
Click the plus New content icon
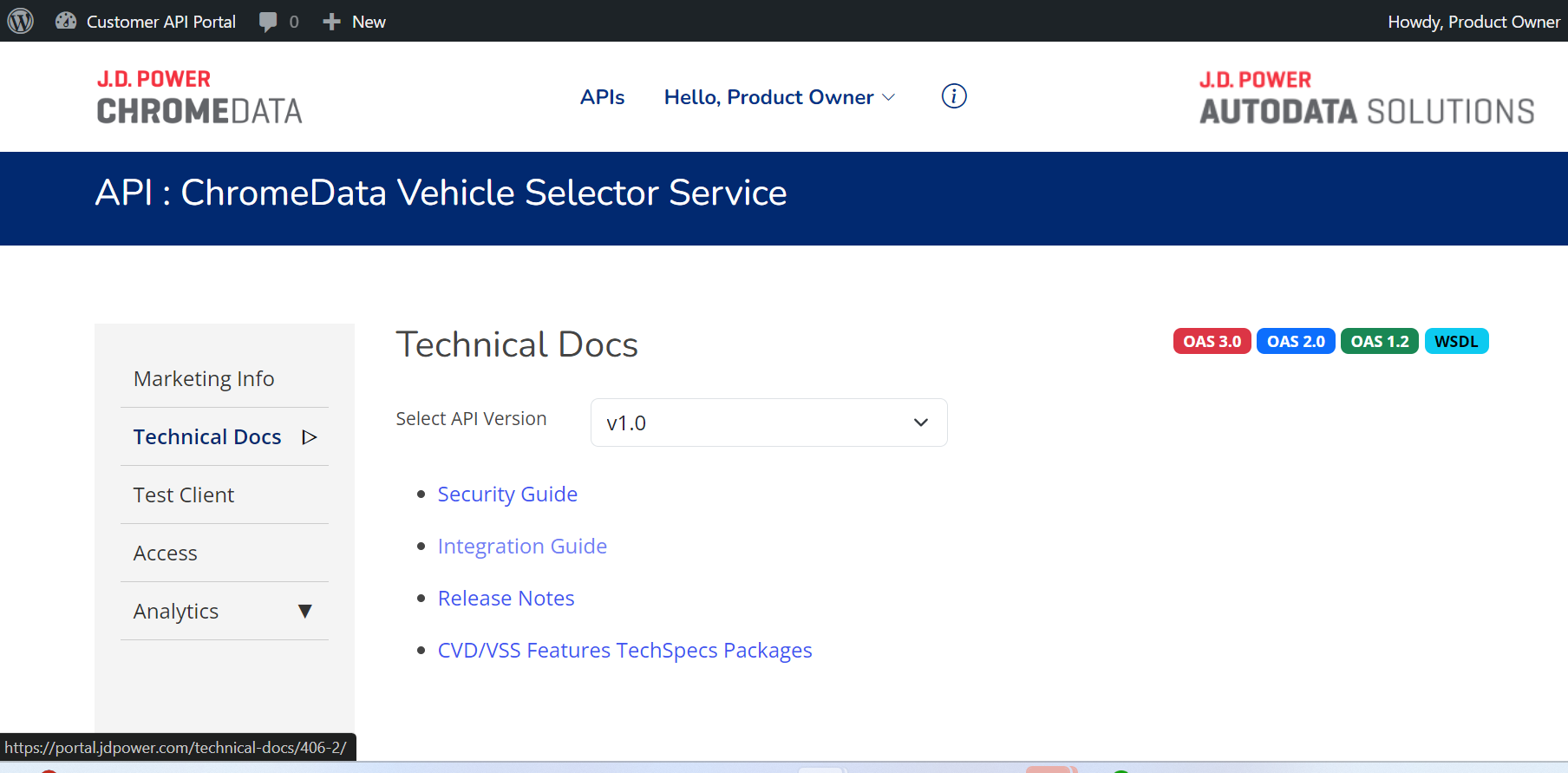pos(331,22)
